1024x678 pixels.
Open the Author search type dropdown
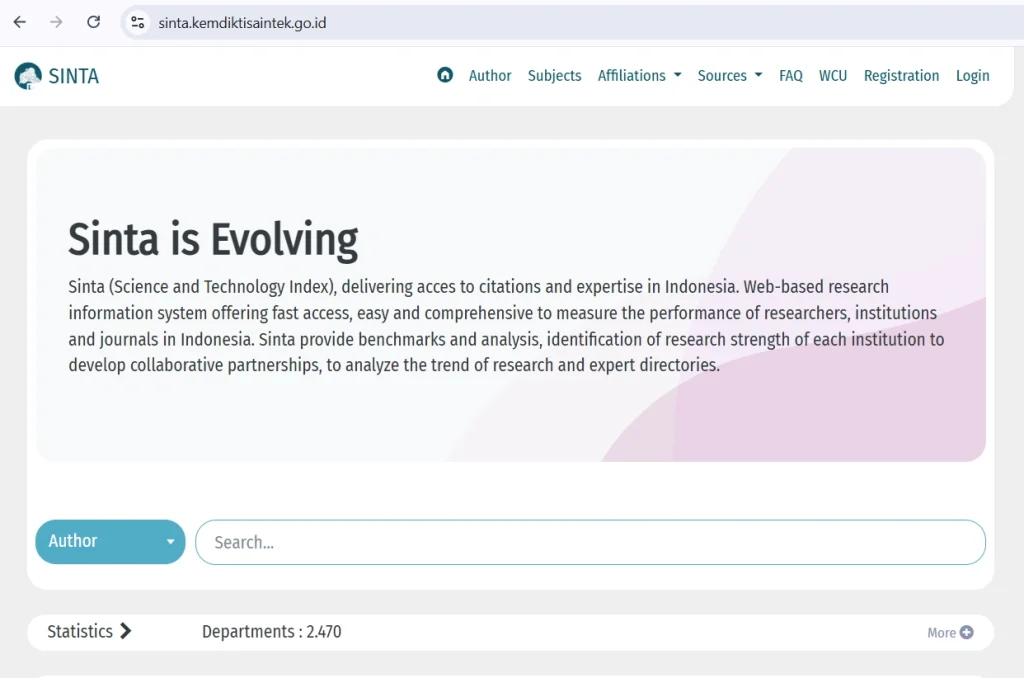tap(110, 541)
